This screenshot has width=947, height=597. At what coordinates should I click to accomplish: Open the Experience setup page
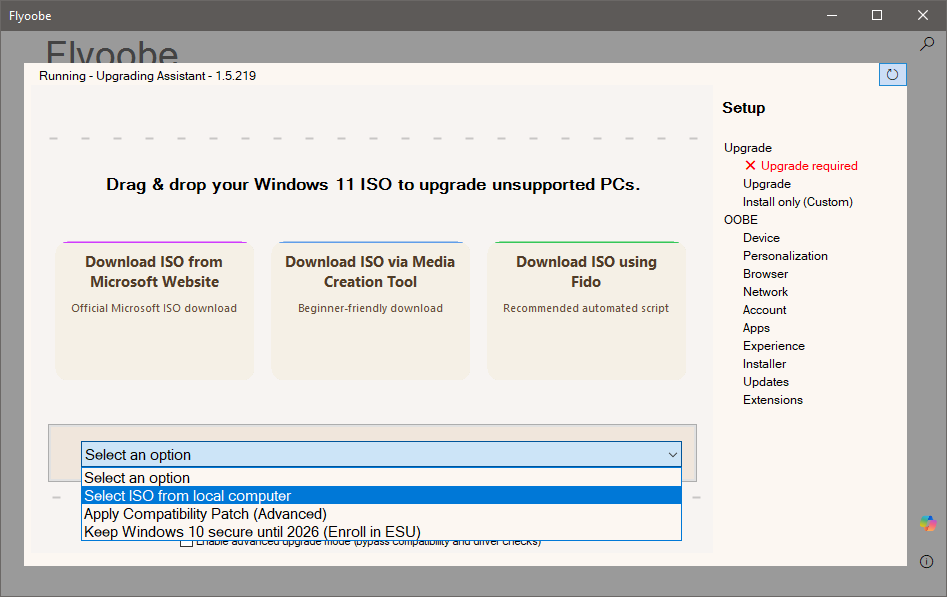[774, 346]
